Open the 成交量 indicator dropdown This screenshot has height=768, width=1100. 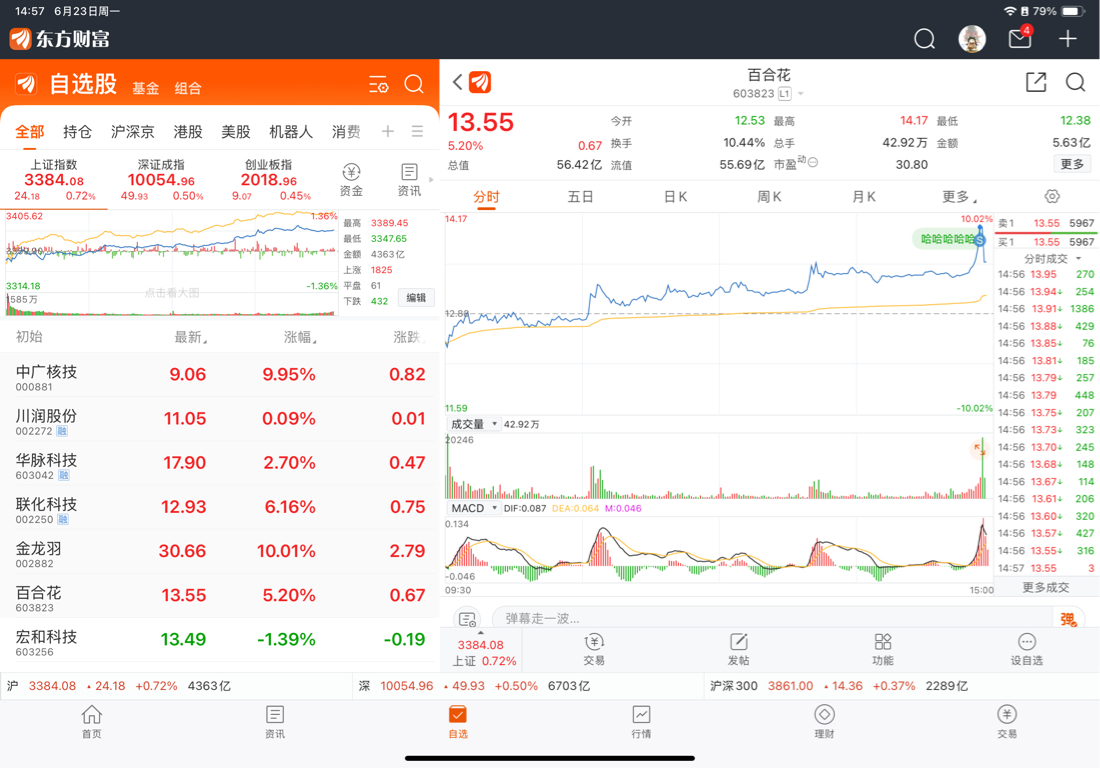pyautogui.click(x=474, y=424)
